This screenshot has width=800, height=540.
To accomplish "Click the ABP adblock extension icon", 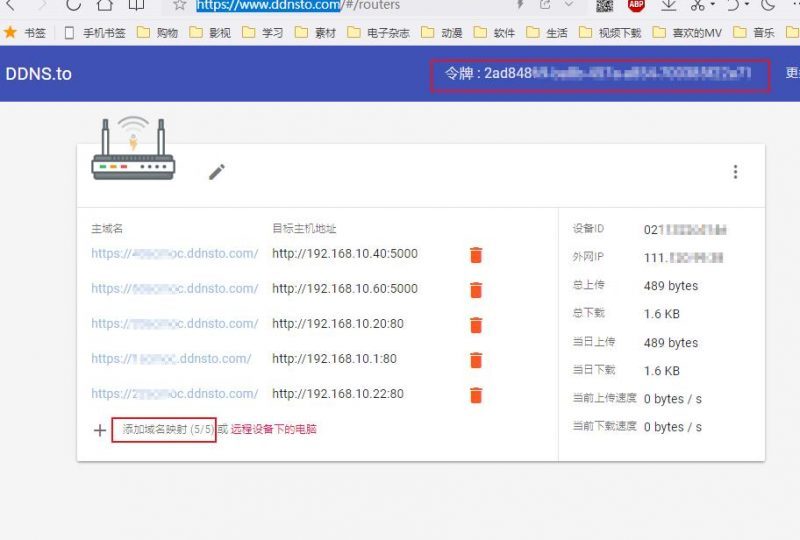I will (635, 5).
